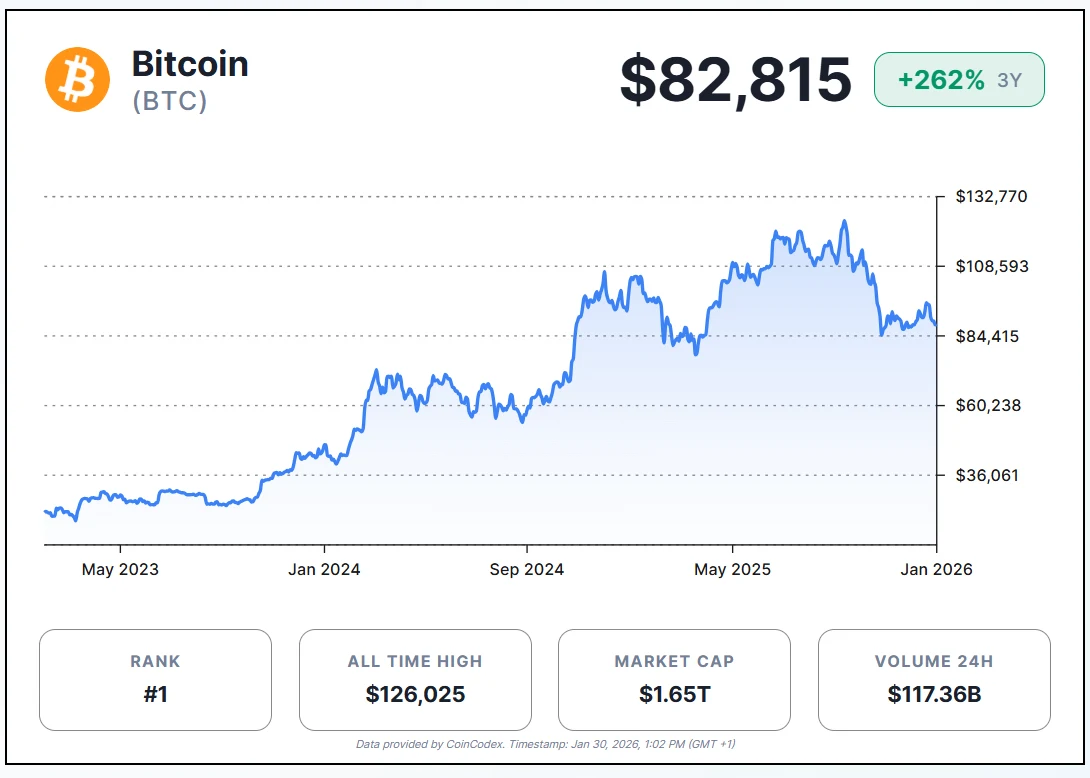Click the orange Bitcoin logo icon
The height and width of the screenshot is (778, 1090).
tap(77, 79)
